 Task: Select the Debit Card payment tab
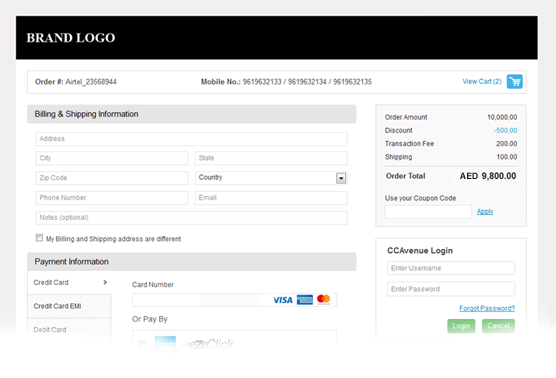point(70,330)
